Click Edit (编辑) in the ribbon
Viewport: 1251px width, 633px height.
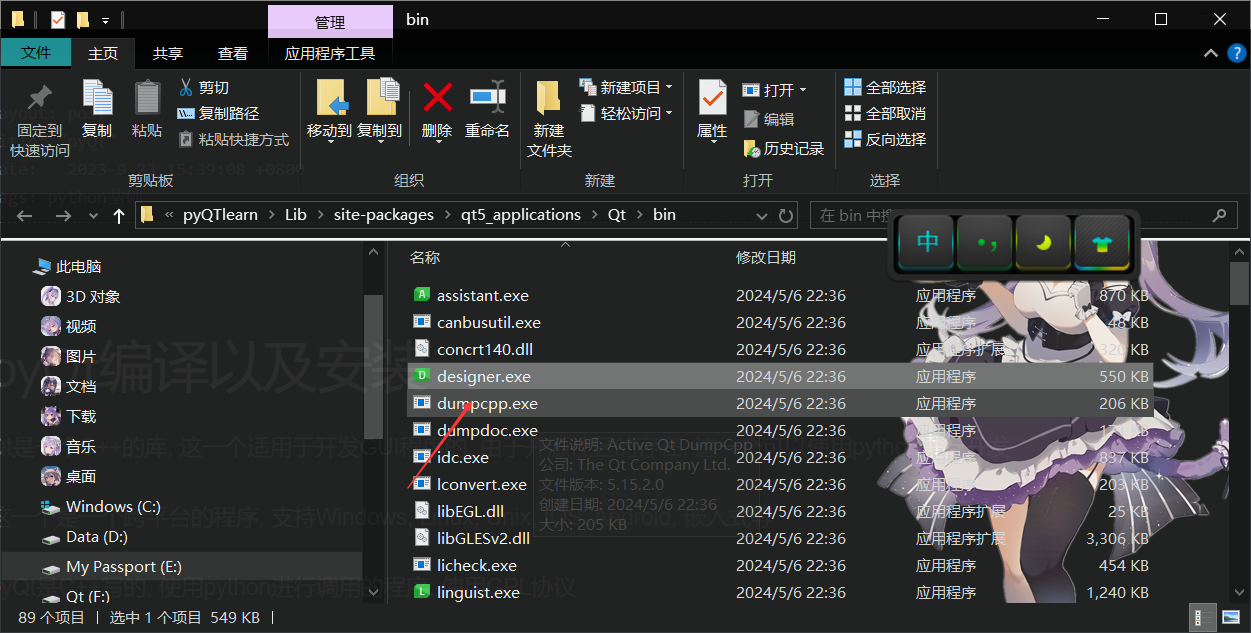pyautogui.click(x=769, y=119)
